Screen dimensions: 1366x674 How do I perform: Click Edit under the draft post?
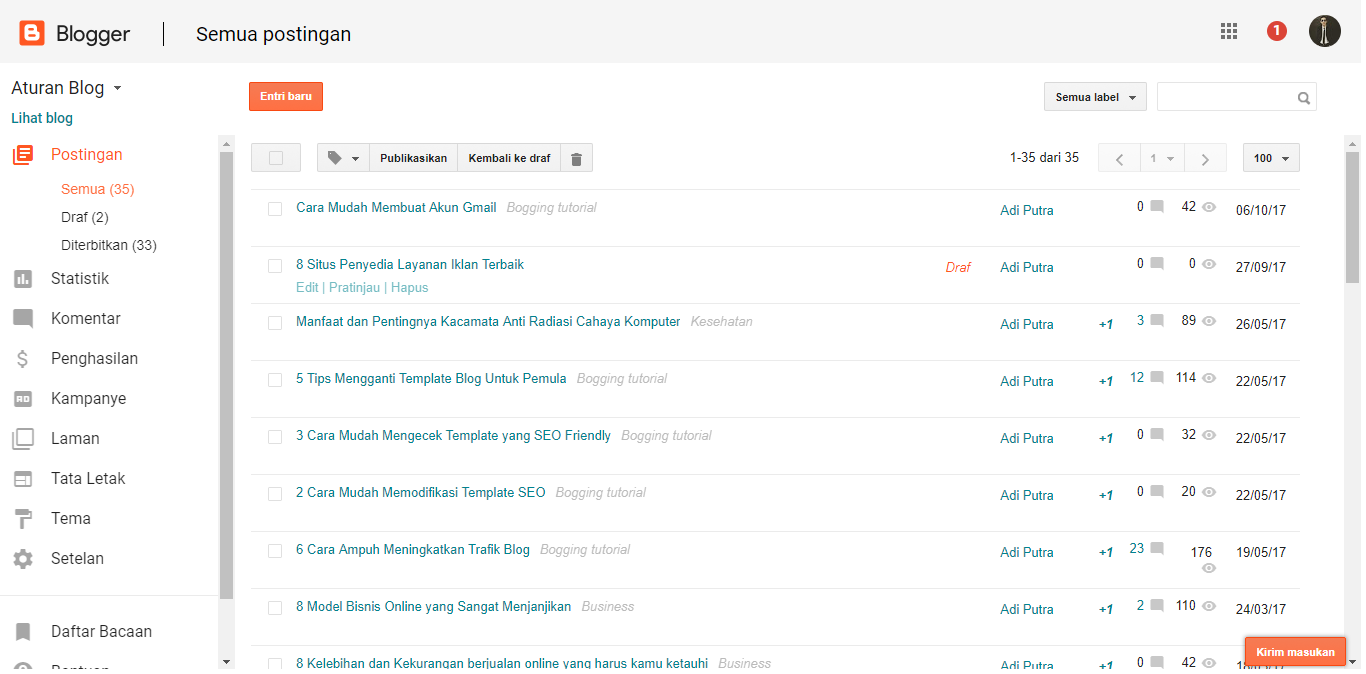coord(306,287)
